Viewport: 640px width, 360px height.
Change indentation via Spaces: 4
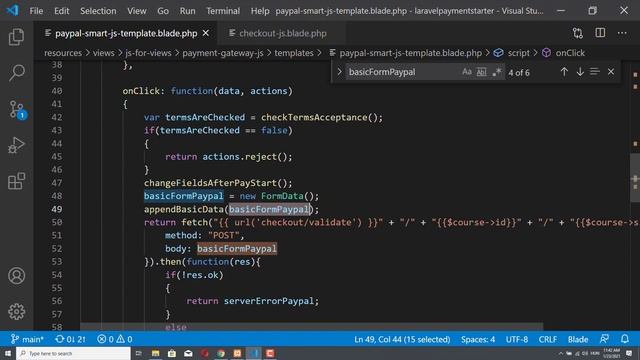(478, 339)
